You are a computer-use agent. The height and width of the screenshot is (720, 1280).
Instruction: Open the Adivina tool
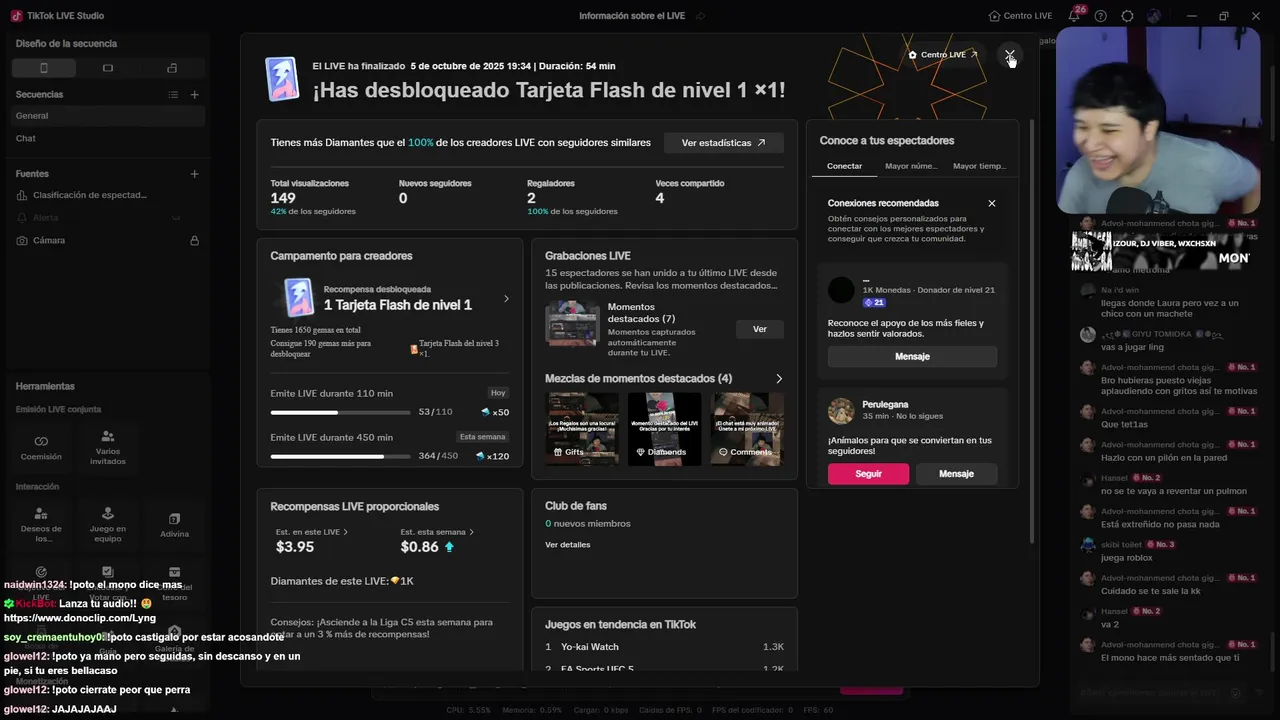tap(174, 525)
